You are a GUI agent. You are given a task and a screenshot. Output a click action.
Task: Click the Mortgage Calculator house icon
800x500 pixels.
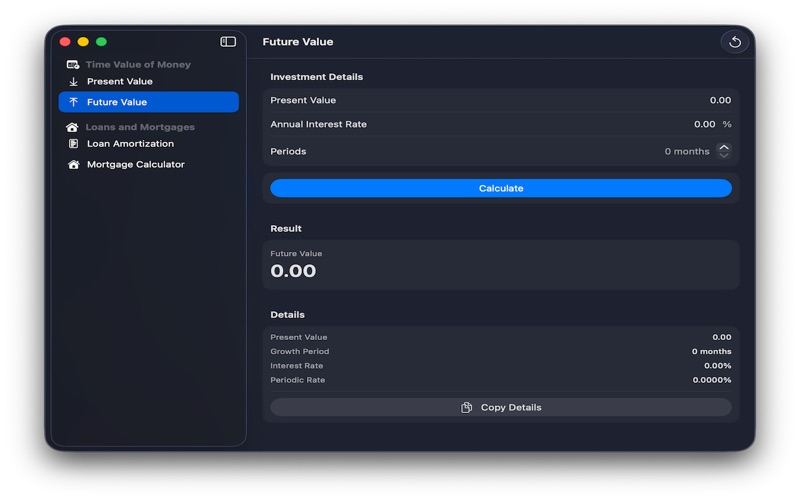(x=73, y=165)
